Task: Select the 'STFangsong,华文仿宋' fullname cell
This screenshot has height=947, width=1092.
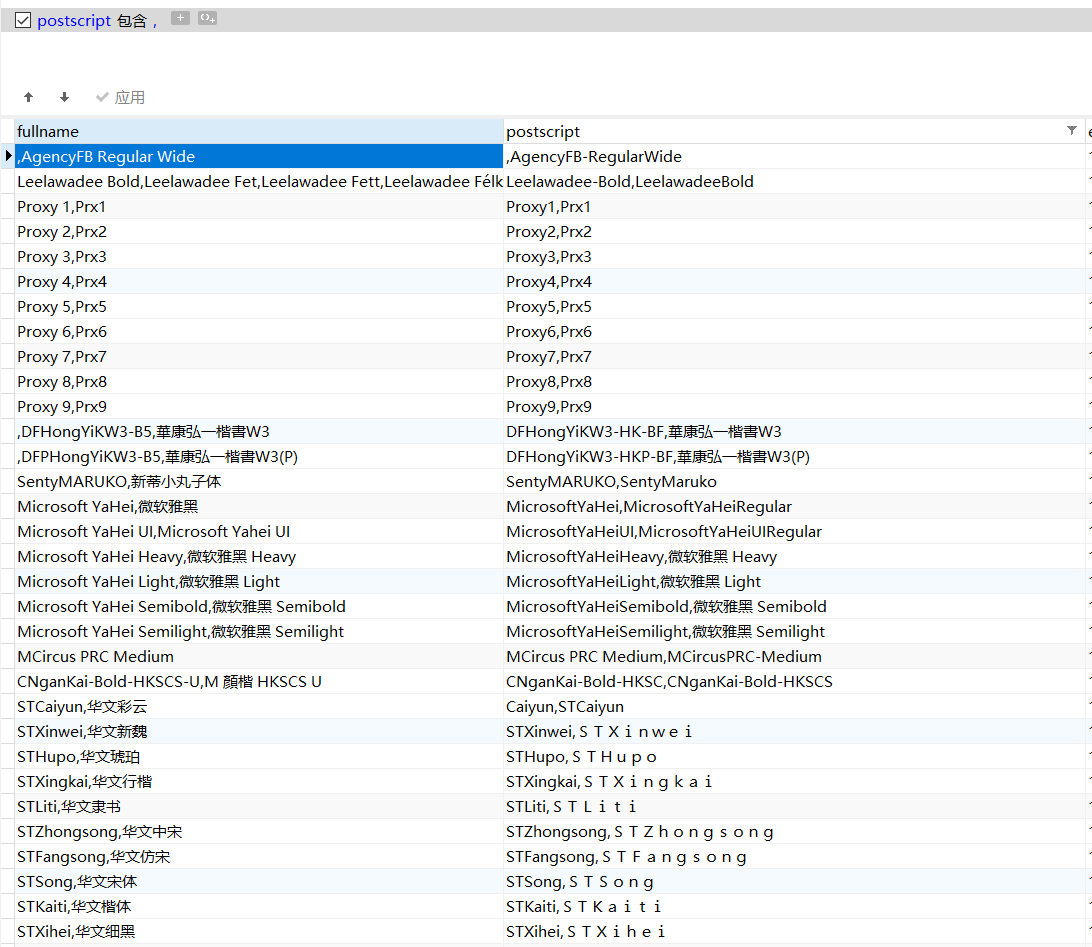Action: [258, 858]
